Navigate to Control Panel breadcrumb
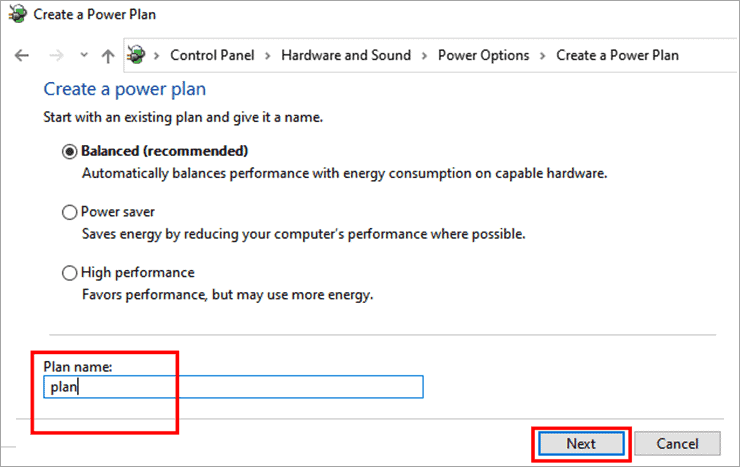This screenshot has height=467, width=740. (212, 55)
